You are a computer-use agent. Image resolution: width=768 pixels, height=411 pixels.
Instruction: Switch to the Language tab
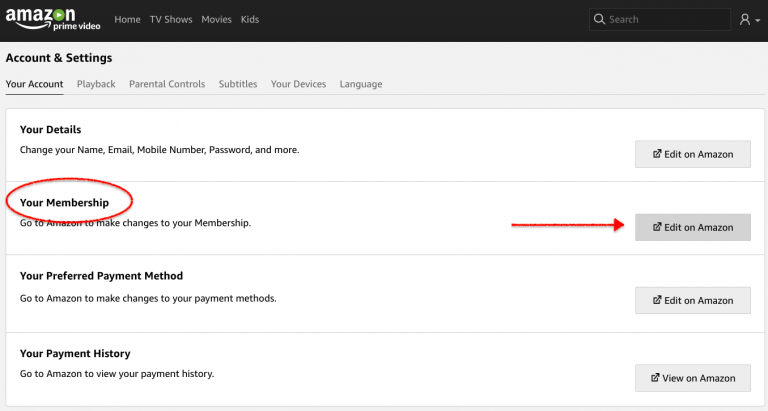click(361, 84)
